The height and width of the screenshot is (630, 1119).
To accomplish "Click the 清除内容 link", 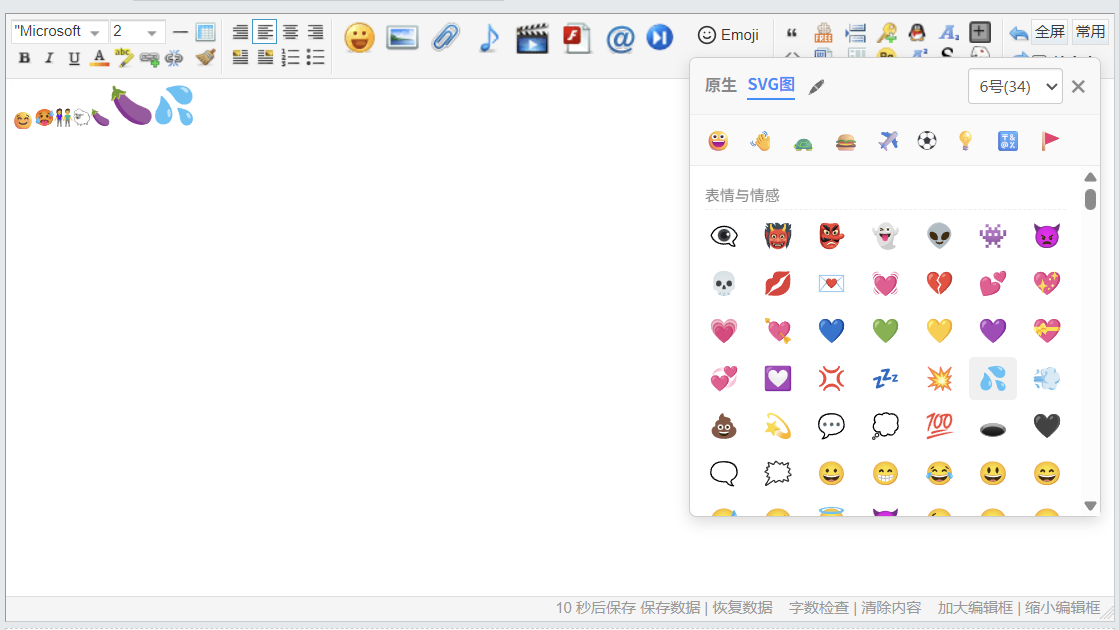I will pyautogui.click(x=889, y=608).
